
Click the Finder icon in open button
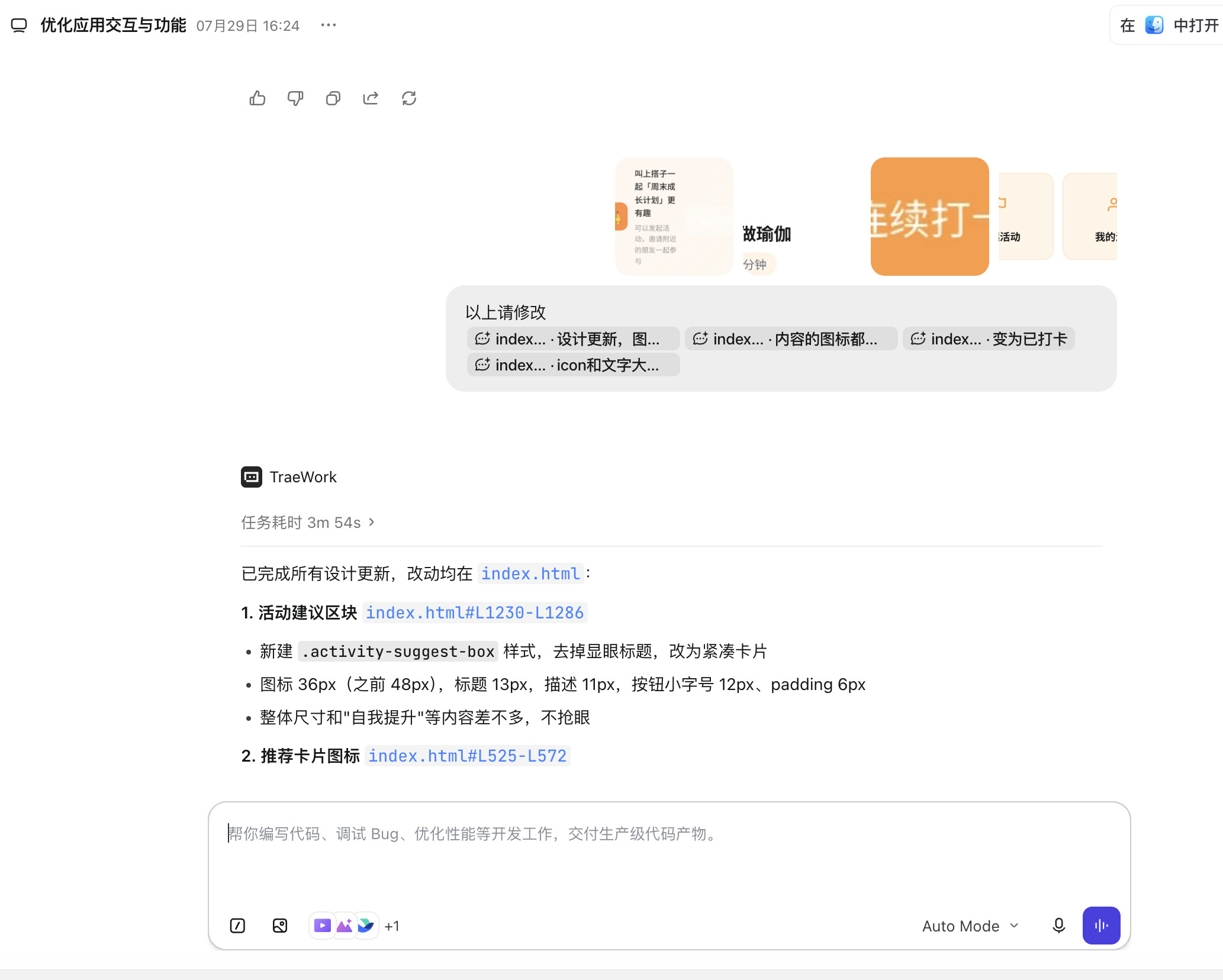point(1154,25)
